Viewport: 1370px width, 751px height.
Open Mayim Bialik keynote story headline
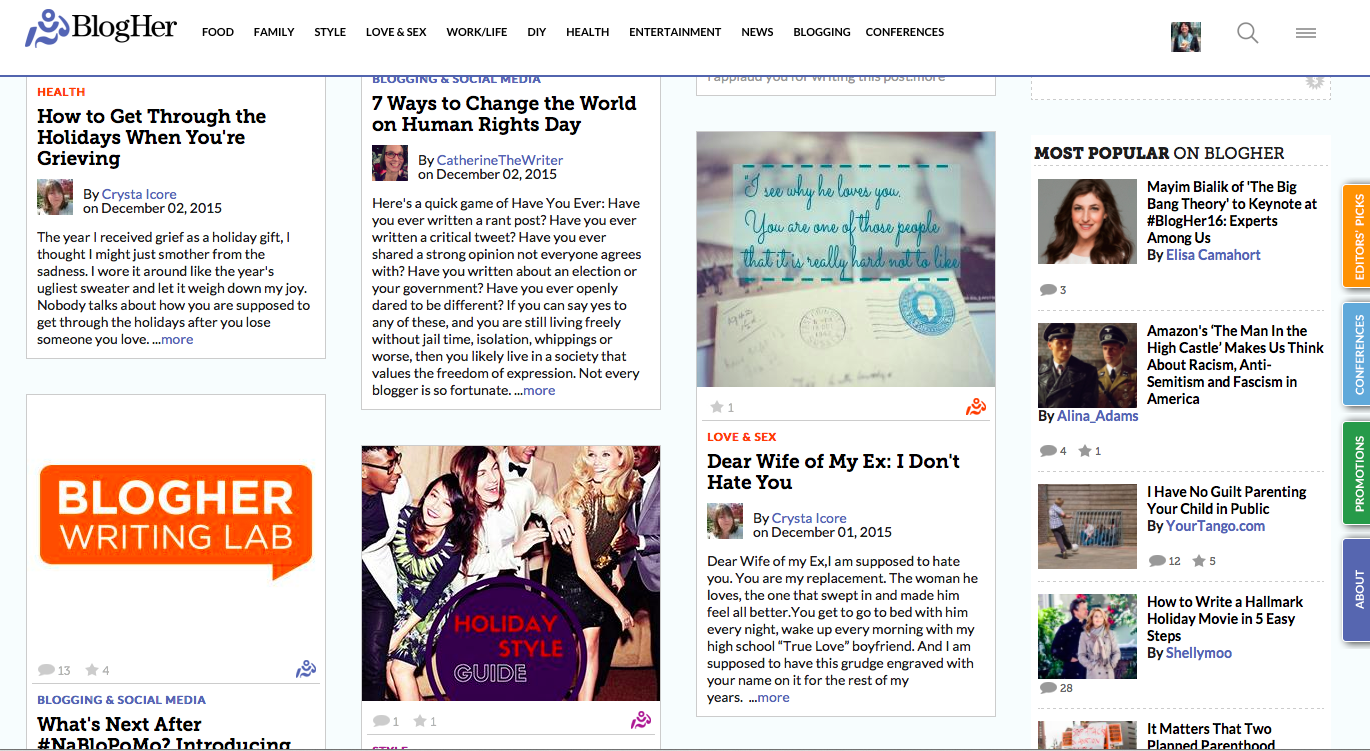pyautogui.click(x=1232, y=212)
